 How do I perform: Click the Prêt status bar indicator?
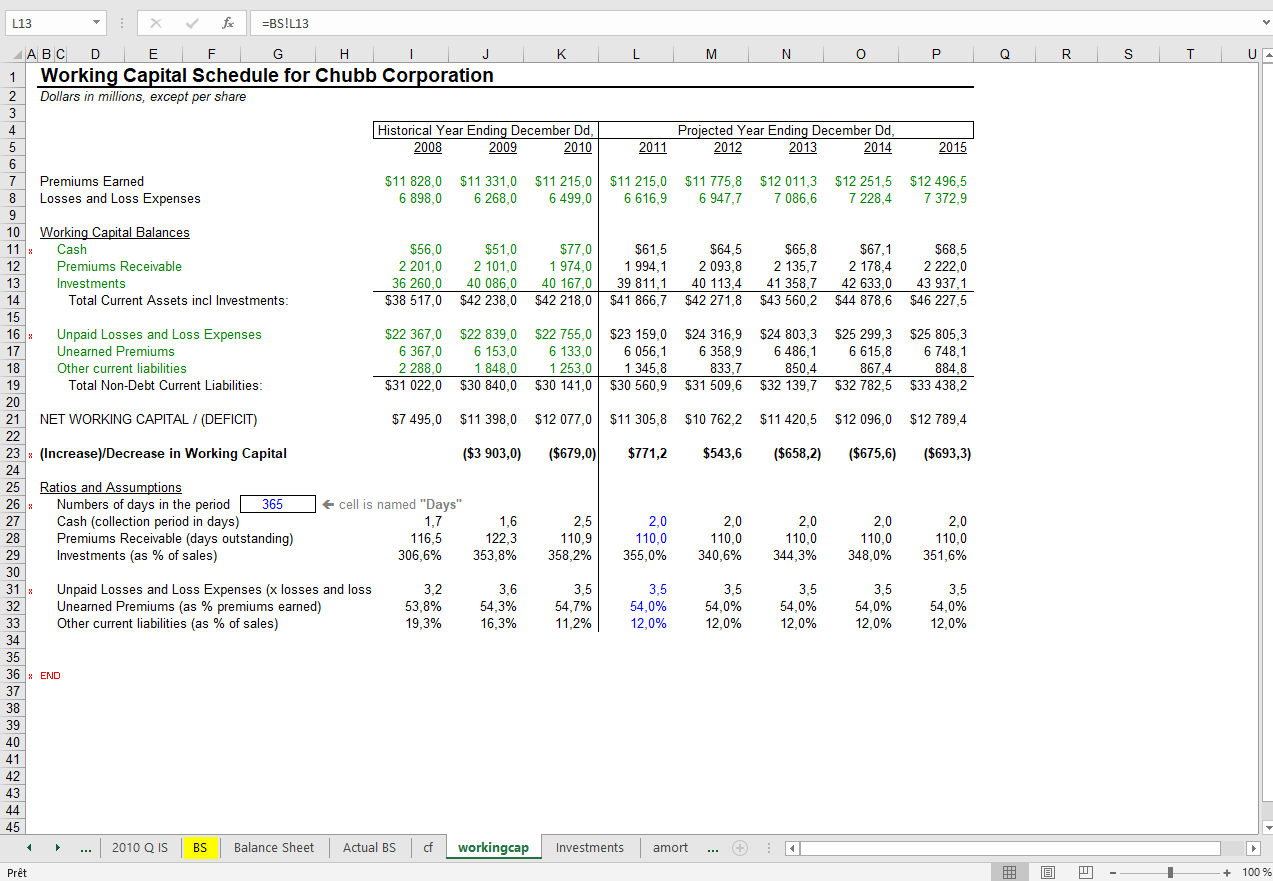[x=17, y=872]
